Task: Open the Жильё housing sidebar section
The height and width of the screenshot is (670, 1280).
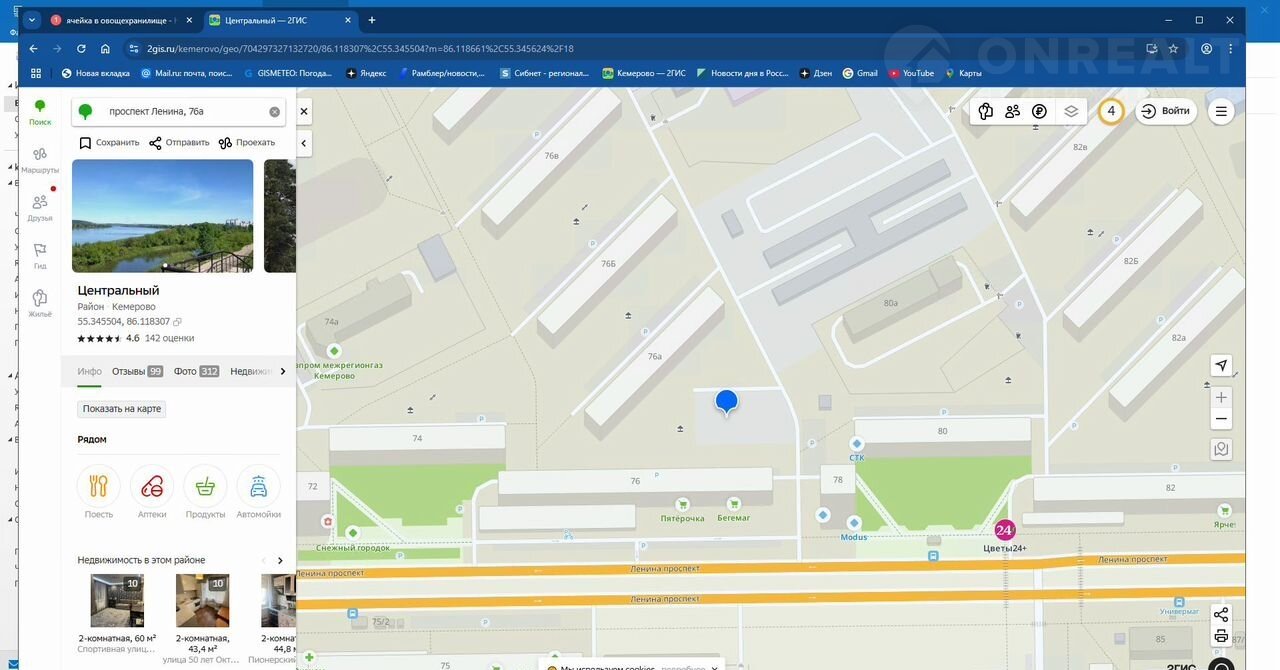Action: point(40,303)
